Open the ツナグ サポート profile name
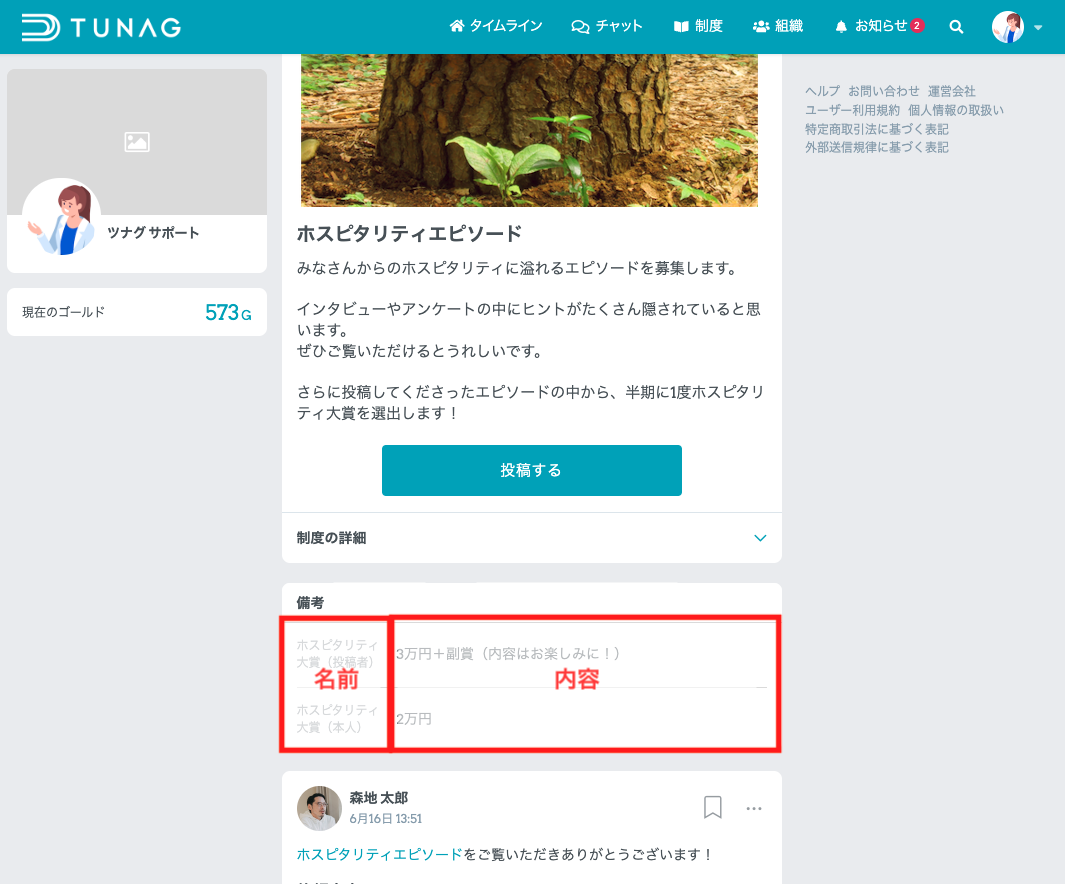The height and width of the screenshot is (884, 1065). tap(154, 233)
